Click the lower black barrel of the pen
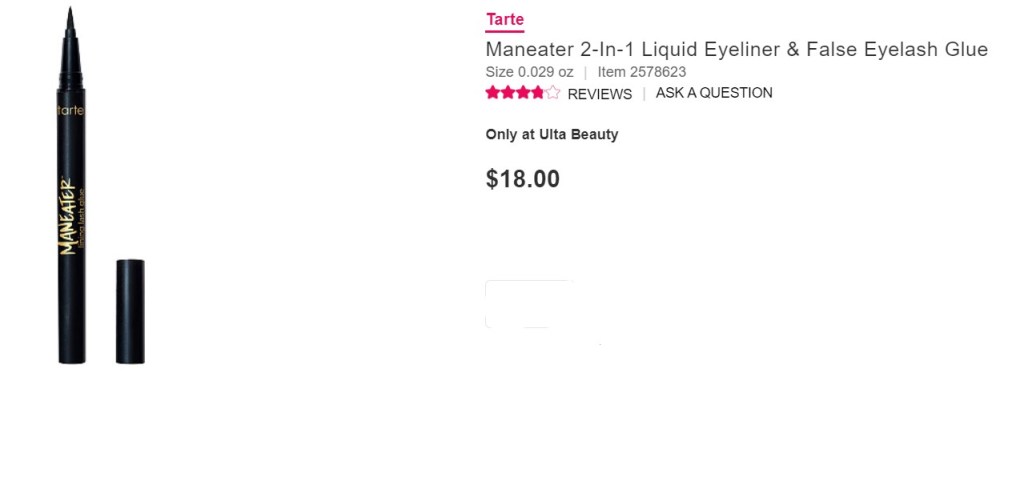Image resolution: width=1024 pixels, height=477 pixels. [x=71, y=320]
